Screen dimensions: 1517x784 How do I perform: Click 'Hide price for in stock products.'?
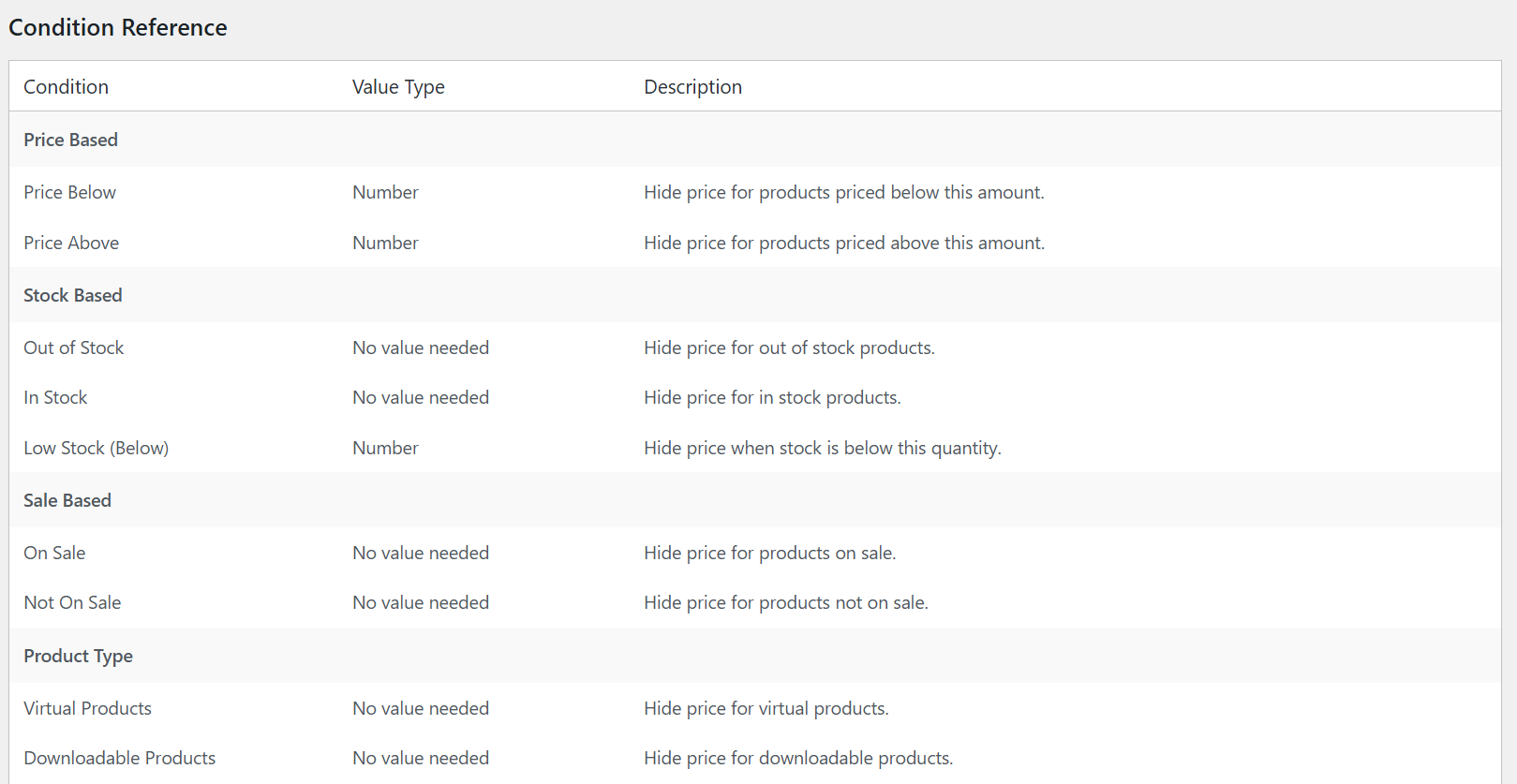pos(772,397)
